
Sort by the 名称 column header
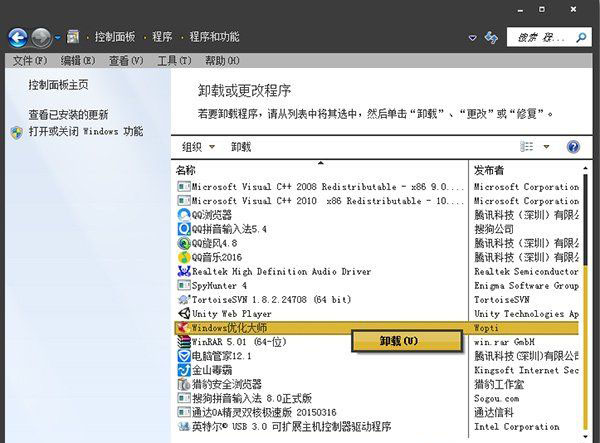pyautogui.click(x=186, y=170)
